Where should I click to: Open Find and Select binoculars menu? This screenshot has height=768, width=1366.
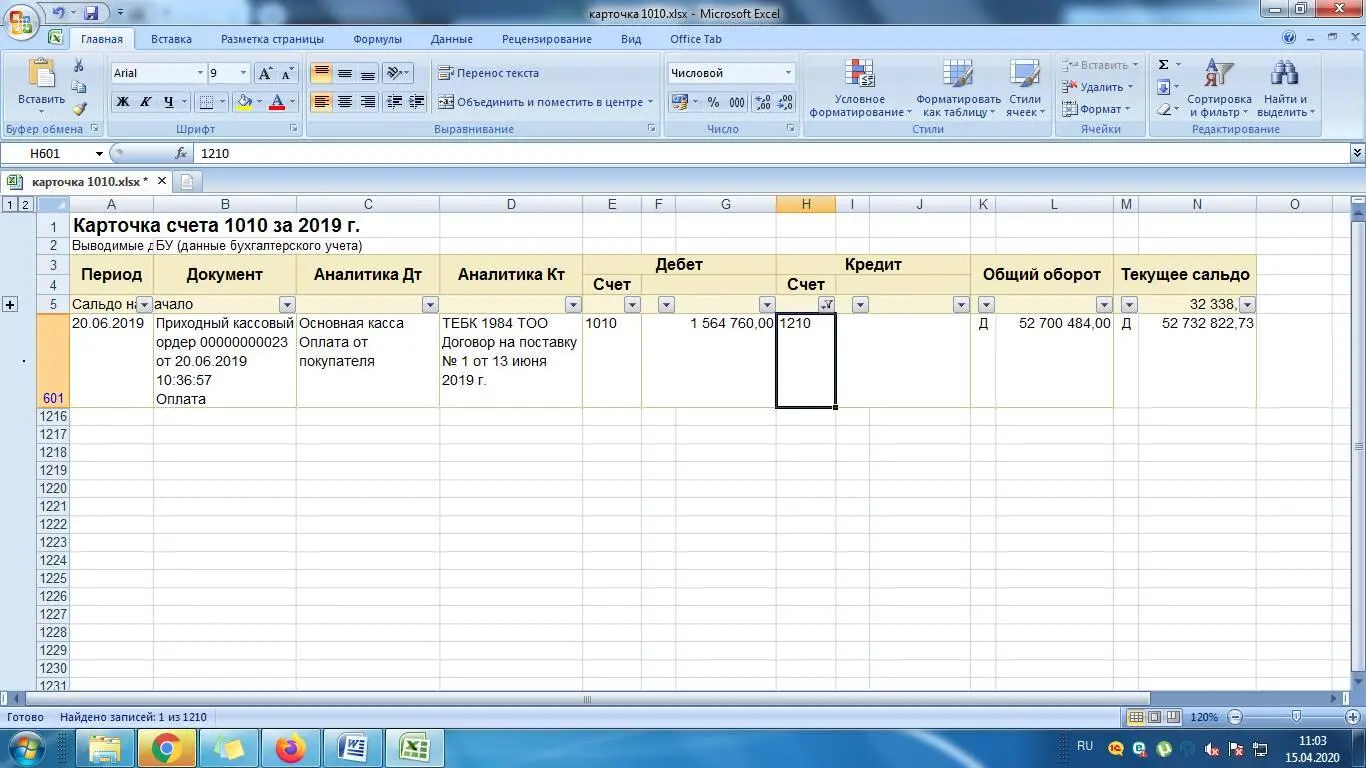click(x=1285, y=88)
